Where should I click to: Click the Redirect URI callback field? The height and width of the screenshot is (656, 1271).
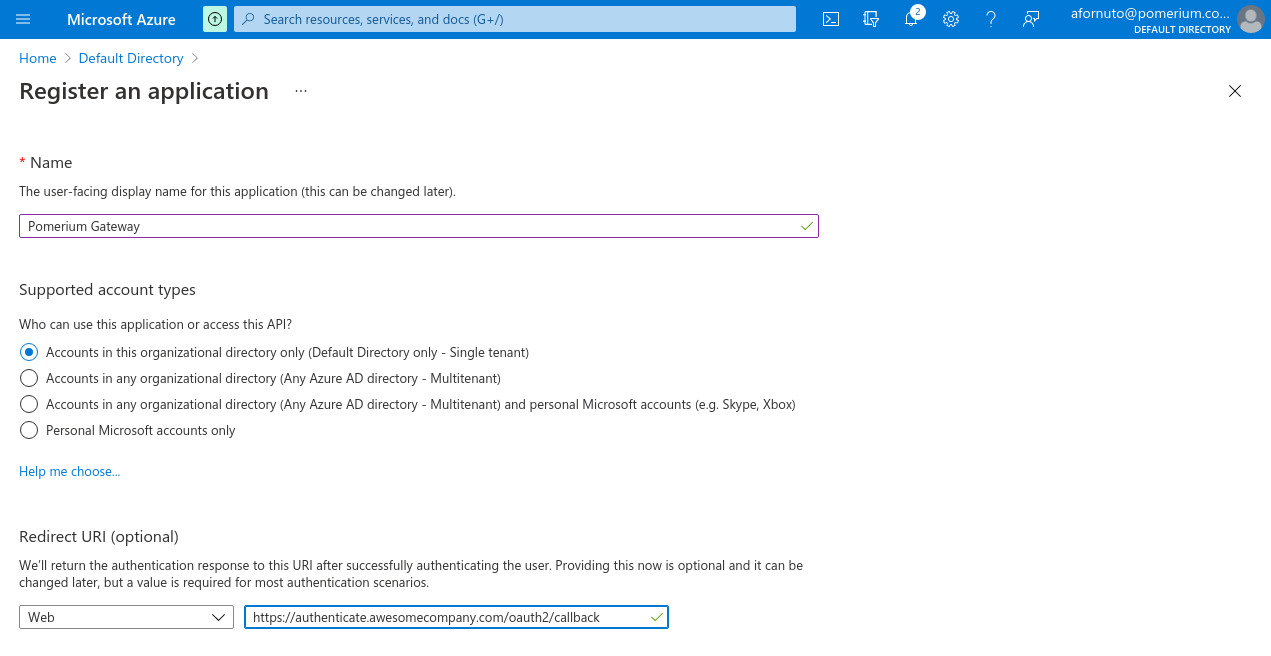456,617
